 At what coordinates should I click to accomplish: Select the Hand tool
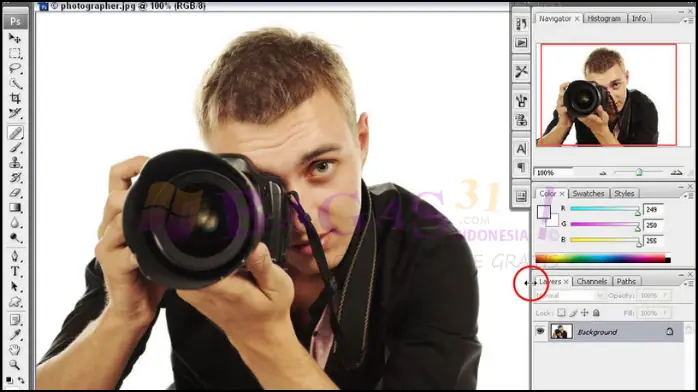15,350
